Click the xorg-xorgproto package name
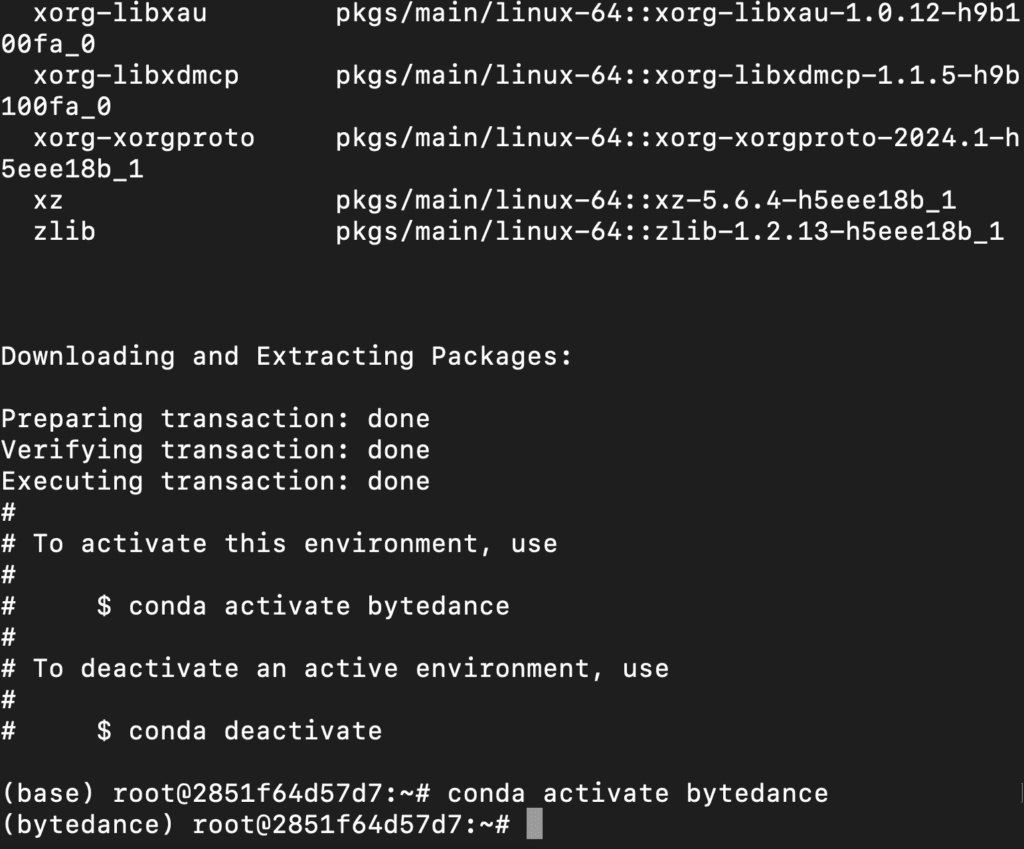Viewport: 1024px width, 849px height. [x=144, y=138]
